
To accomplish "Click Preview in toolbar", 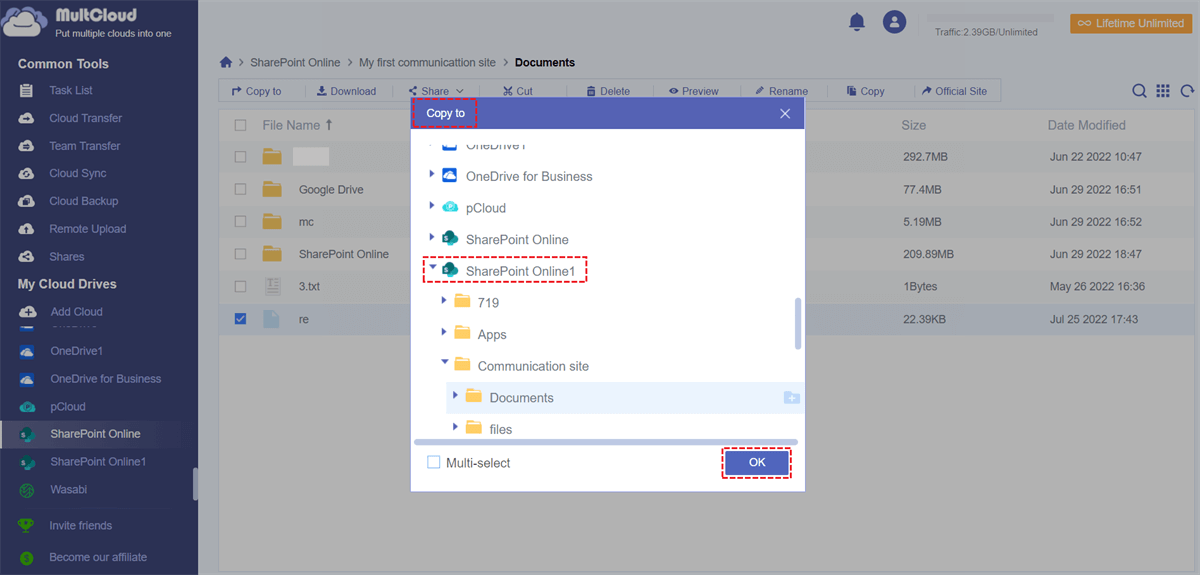I will point(693,91).
